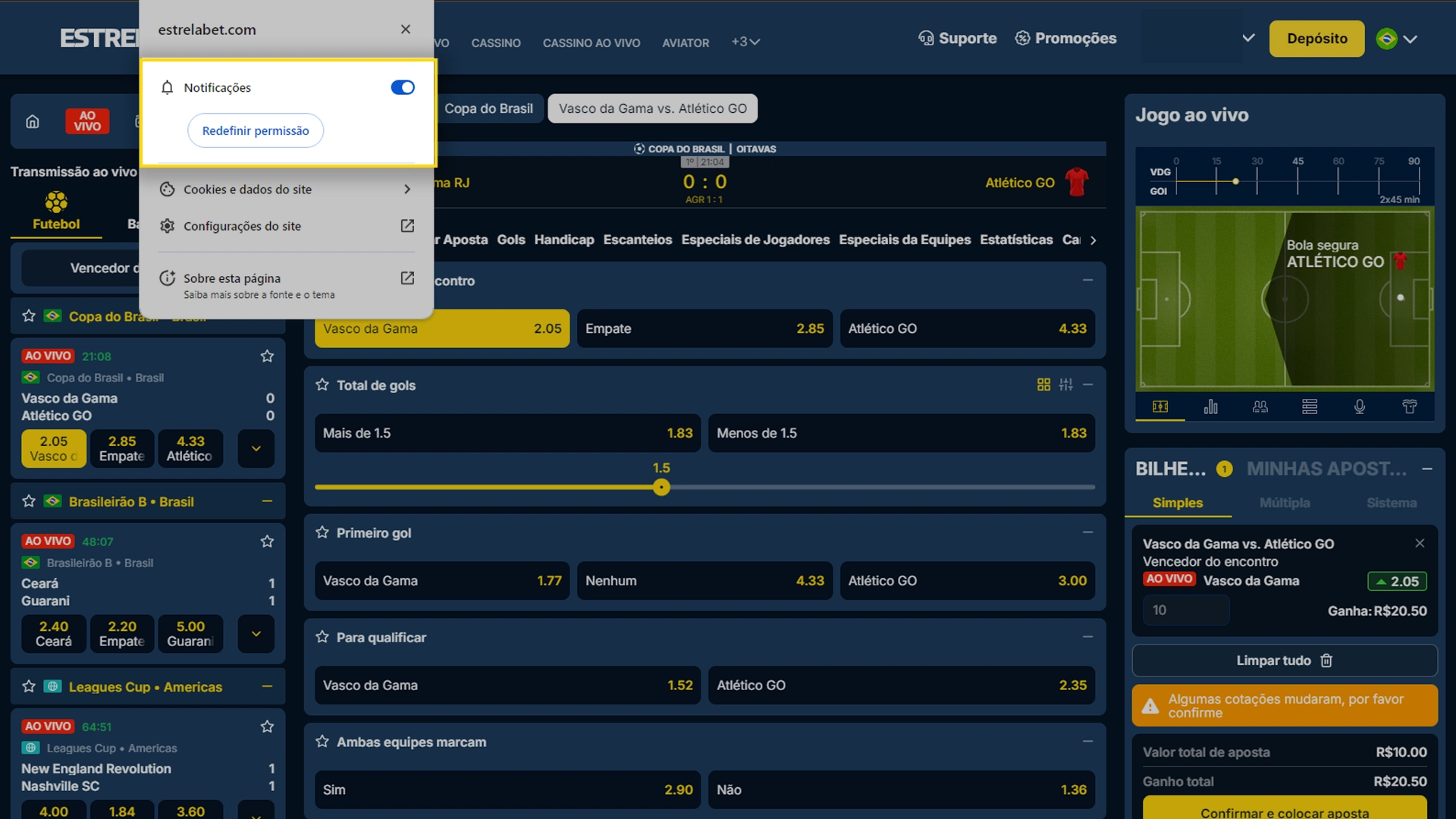The image size is (1456, 819).
Task: Show the pitch view in live tracker
Action: tap(1160, 406)
